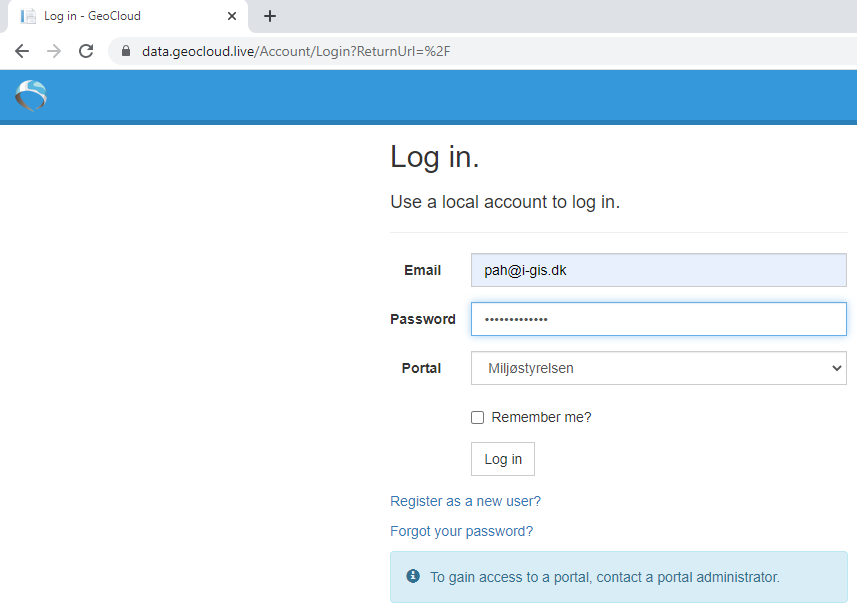Image resolution: width=857 pixels, height=616 pixels.
Task: Click the info icon in the portal notice
Action: point(413,576)
